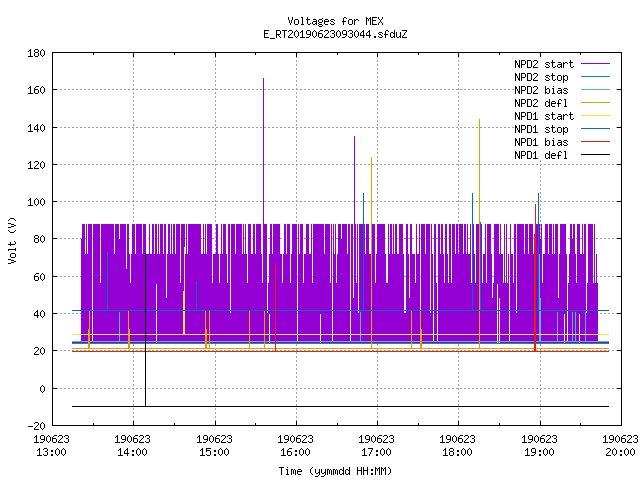This screenshot has width=640, height=480.
Task: Click the purple NPD2 start legend line
Action: (595, 64)
